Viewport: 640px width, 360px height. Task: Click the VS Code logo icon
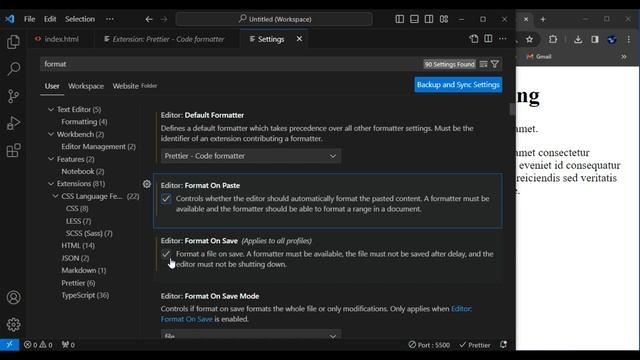pyautogui.click(x=10, y=19)
